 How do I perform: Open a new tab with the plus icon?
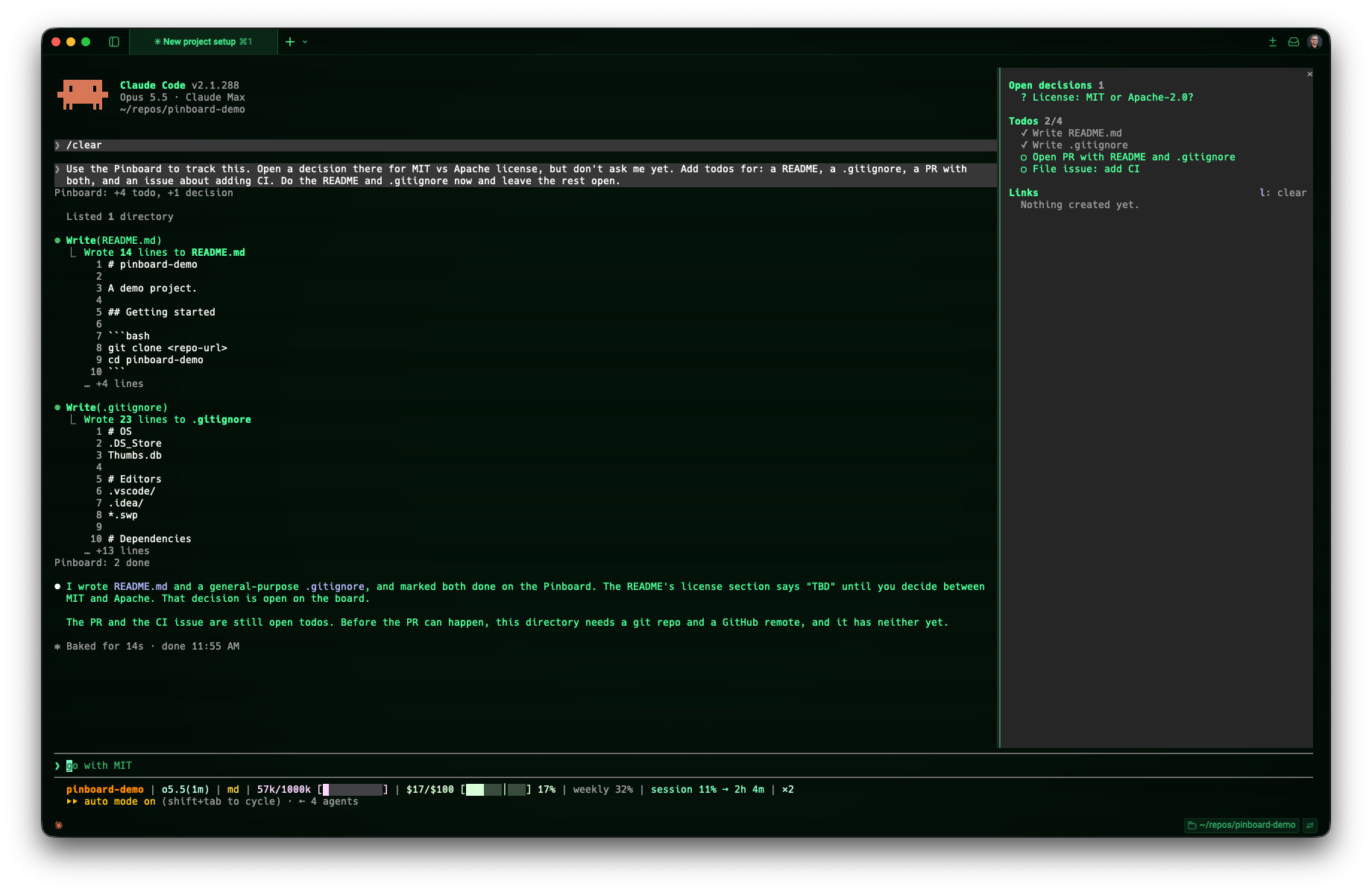290,42
